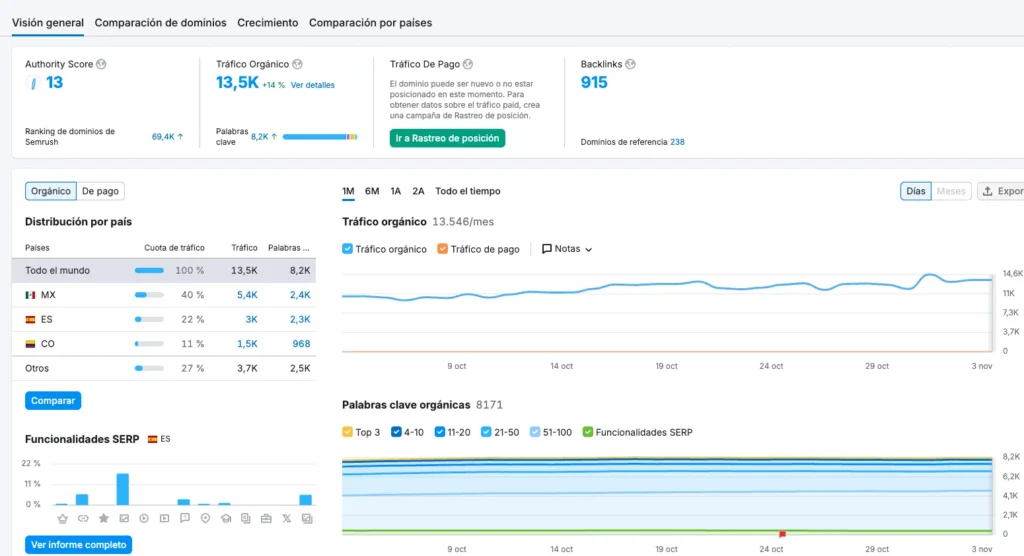Click the X (Twitter) SERP feature icon

tap(286, 518)
